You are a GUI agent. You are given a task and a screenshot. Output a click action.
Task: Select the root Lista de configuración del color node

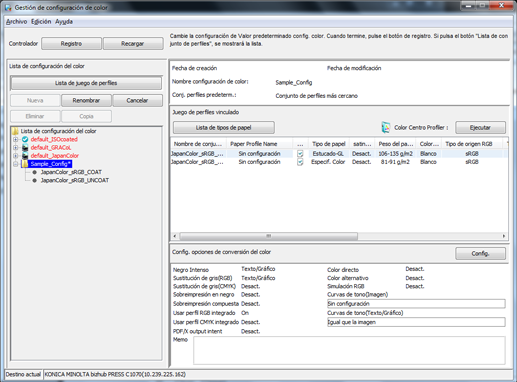pos(59,131)
